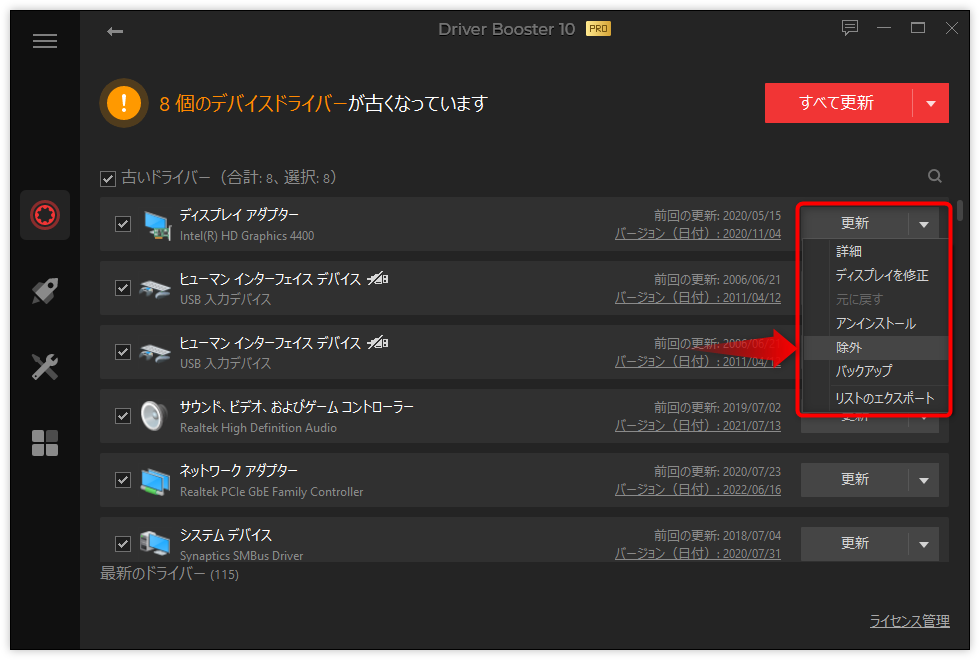
Task: Open the Action Center grid icon
Action: pos(45,443)
